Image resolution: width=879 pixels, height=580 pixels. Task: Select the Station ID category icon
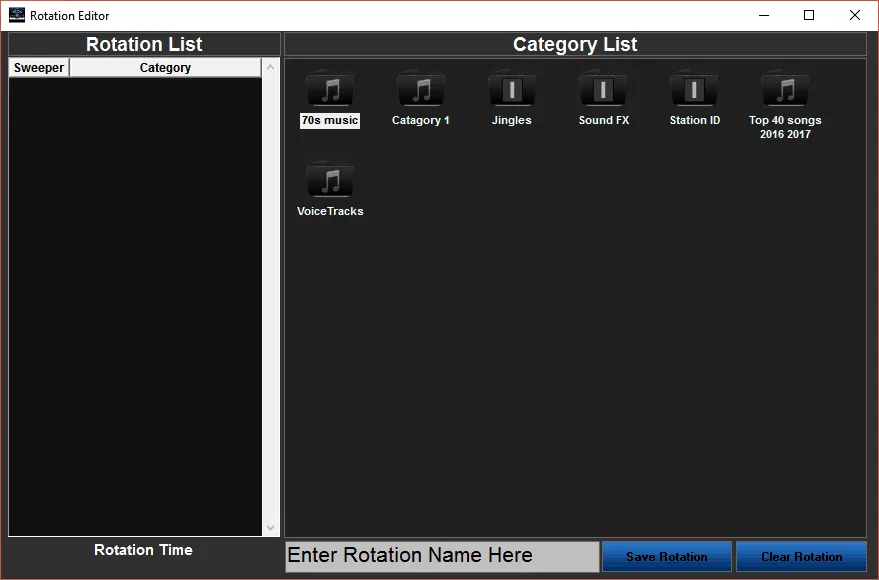tap(694, 90)
